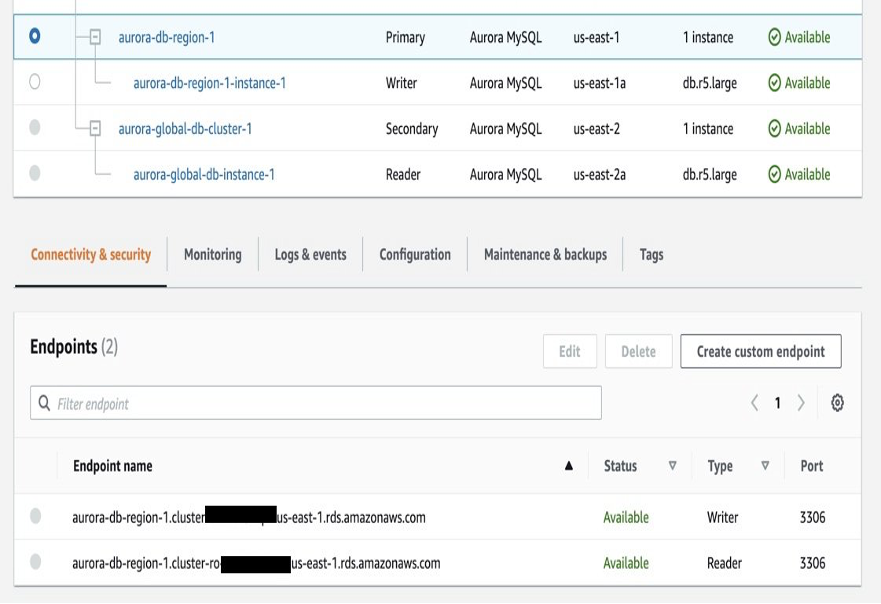Open the Connectivity & security tab
This screenshot has width=881, height=604.
(x=90, y=255)
